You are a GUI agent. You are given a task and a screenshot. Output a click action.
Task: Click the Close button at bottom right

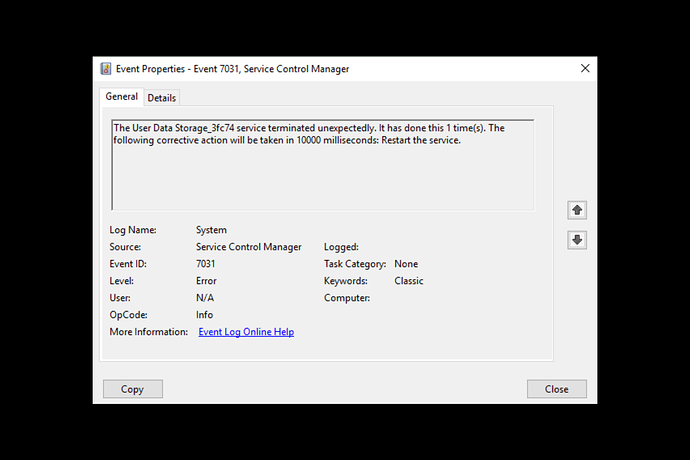(557, 389)
